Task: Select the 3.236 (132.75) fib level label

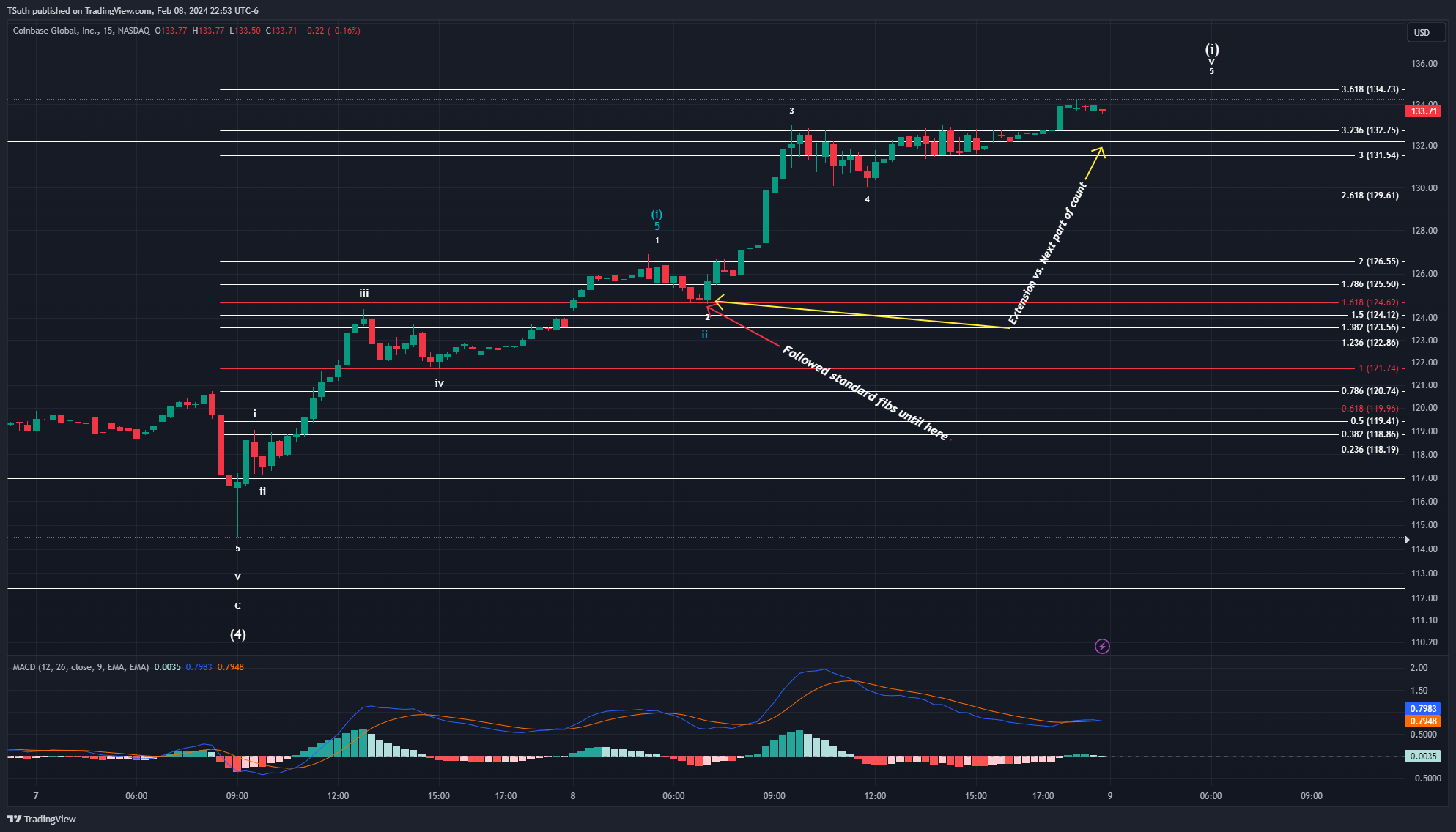Action: click(x=1370, y=130)
